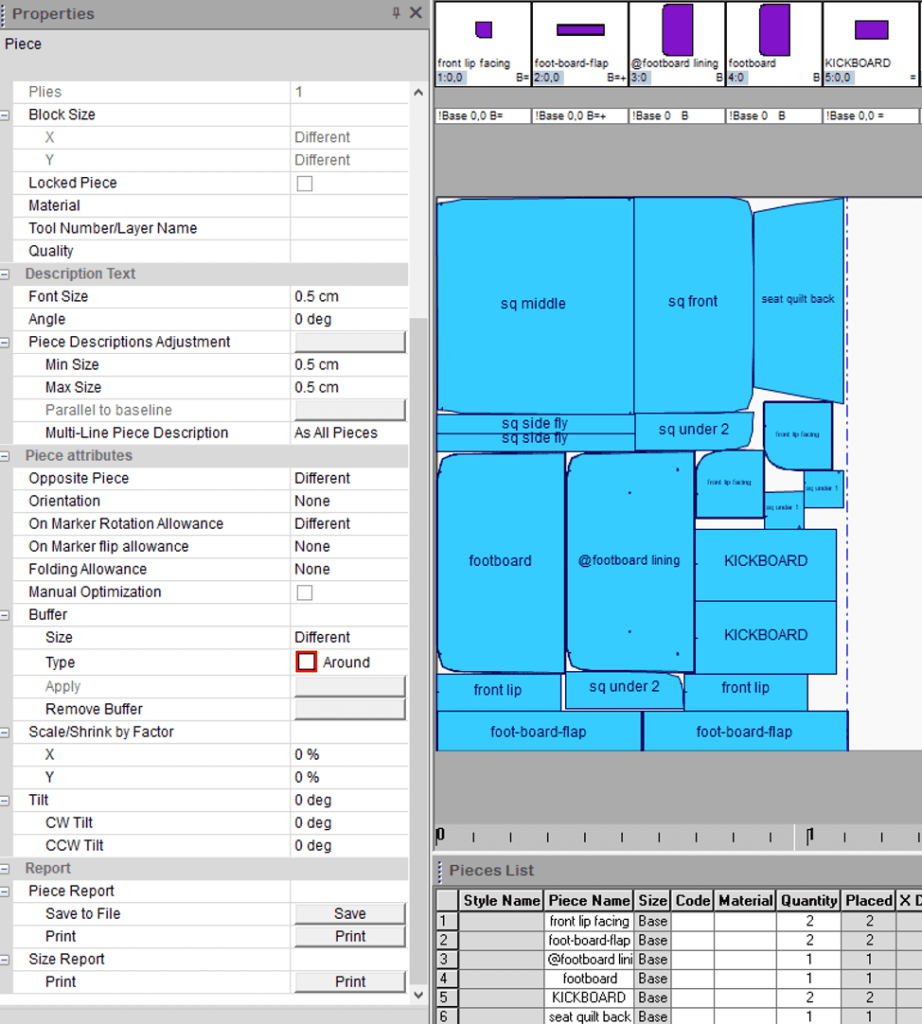Select the KICKBOARD piece thumbnail at top

coord(871,44)
